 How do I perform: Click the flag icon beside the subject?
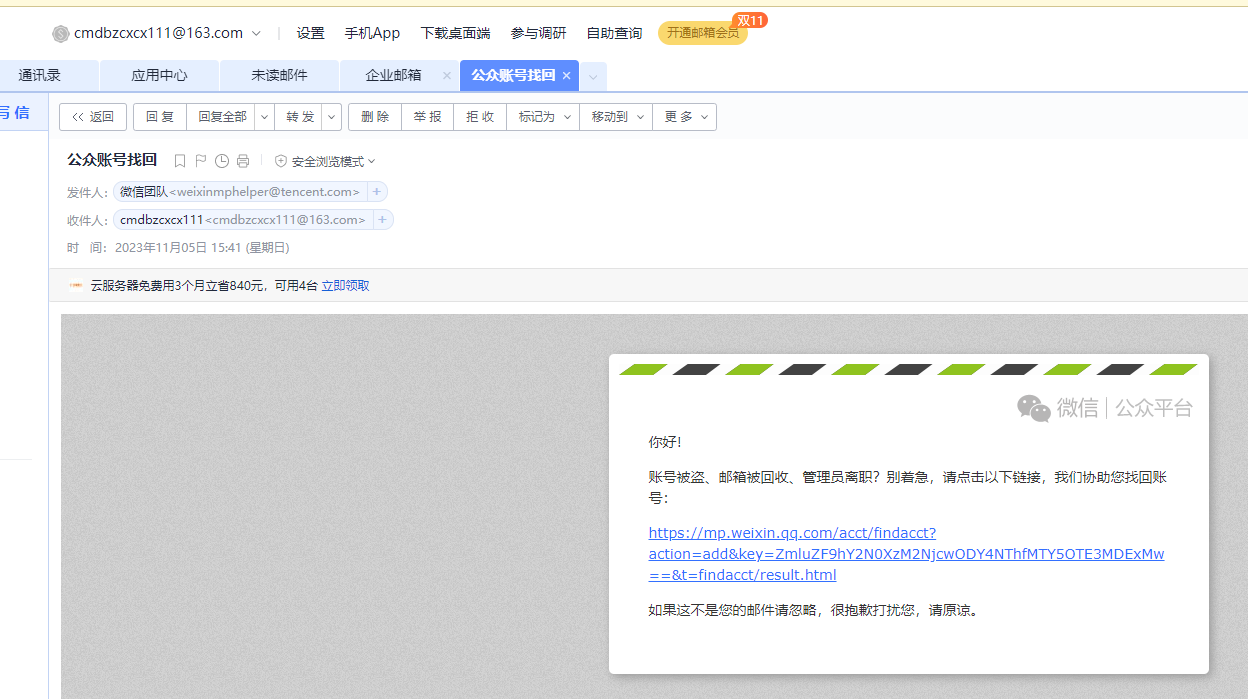(x=201, y=161)
